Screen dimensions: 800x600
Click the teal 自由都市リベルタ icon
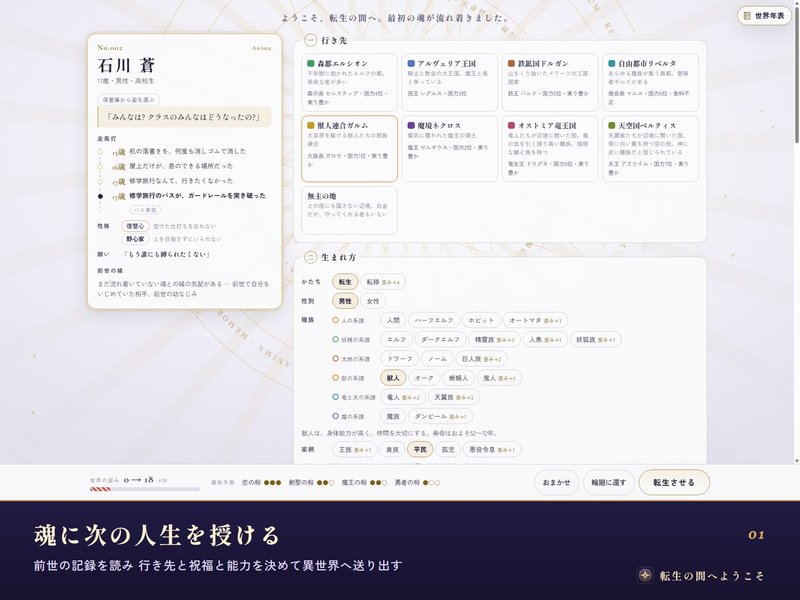point(611,63)
